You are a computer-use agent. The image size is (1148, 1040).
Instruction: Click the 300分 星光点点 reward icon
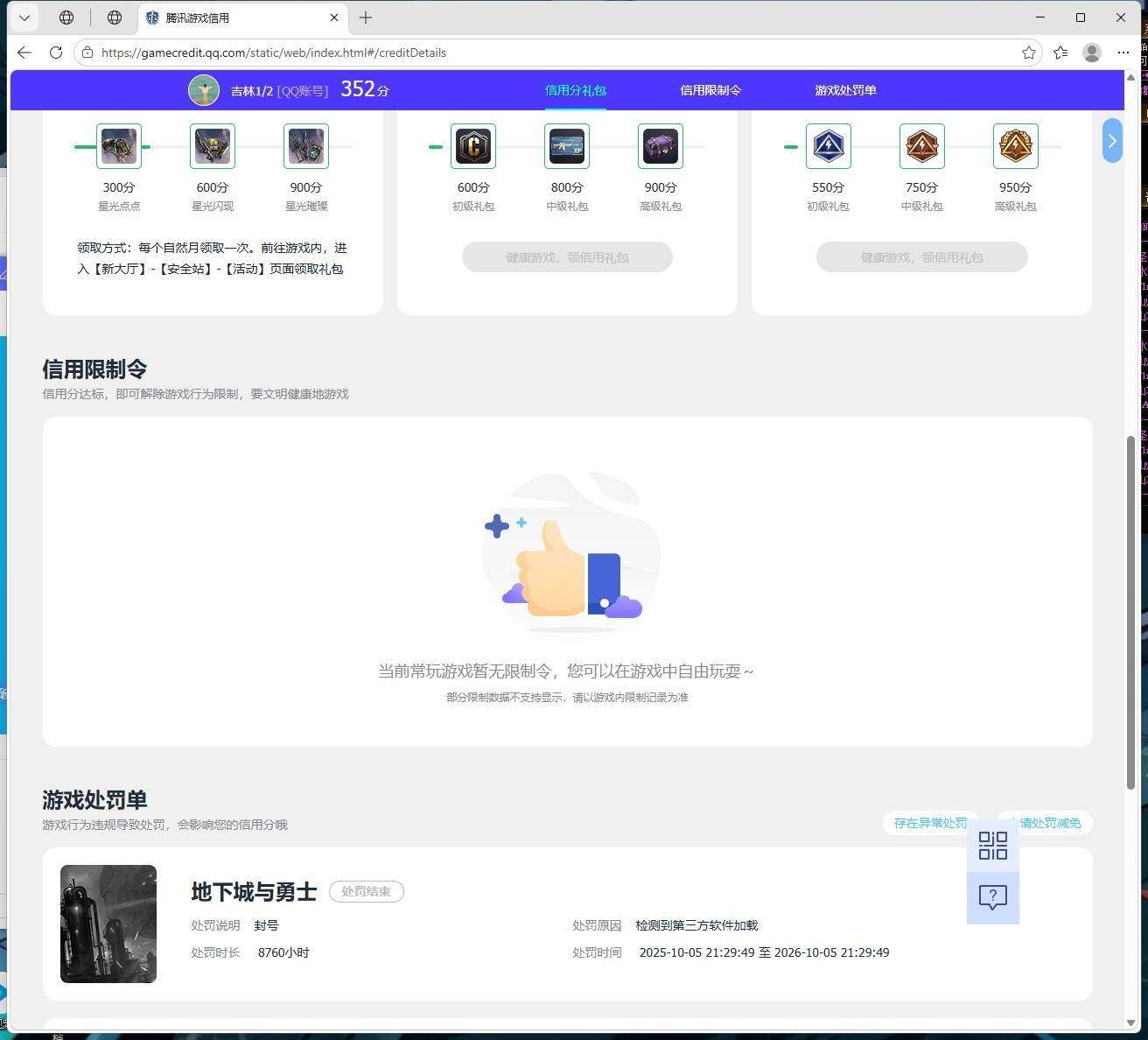click(119, 146)
